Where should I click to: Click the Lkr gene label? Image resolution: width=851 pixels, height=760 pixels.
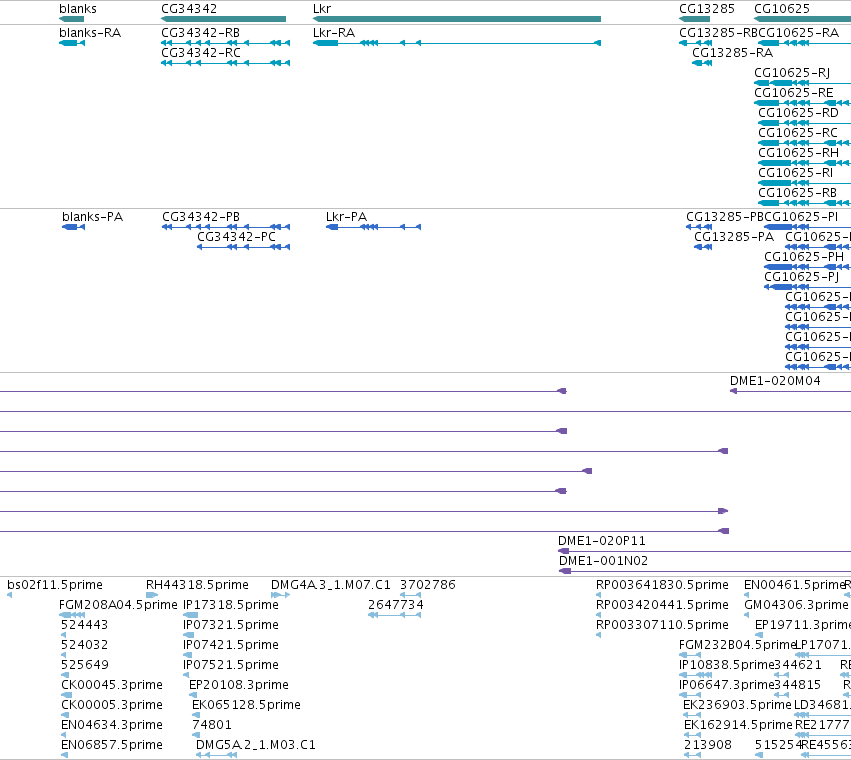point(322,9)
